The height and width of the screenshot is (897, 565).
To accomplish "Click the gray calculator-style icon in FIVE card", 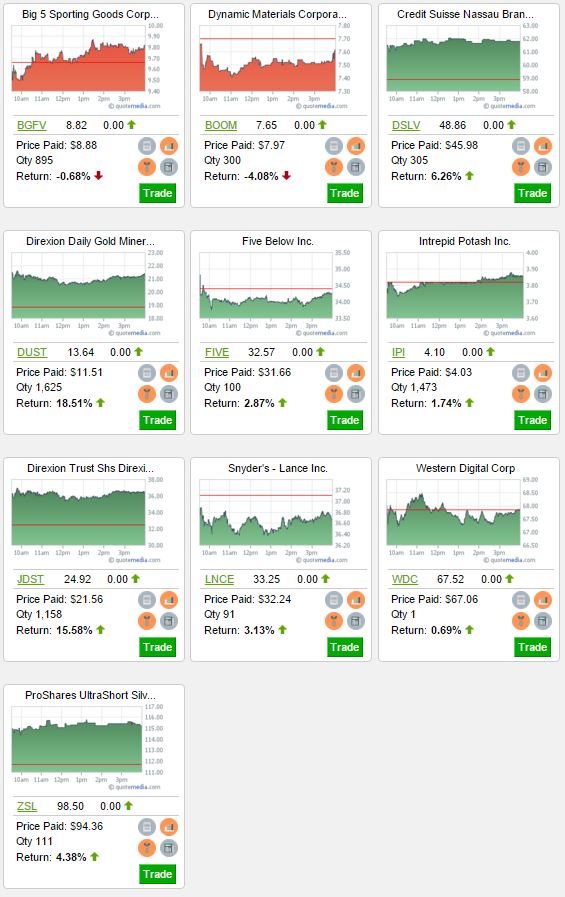I will pos(334,373).
